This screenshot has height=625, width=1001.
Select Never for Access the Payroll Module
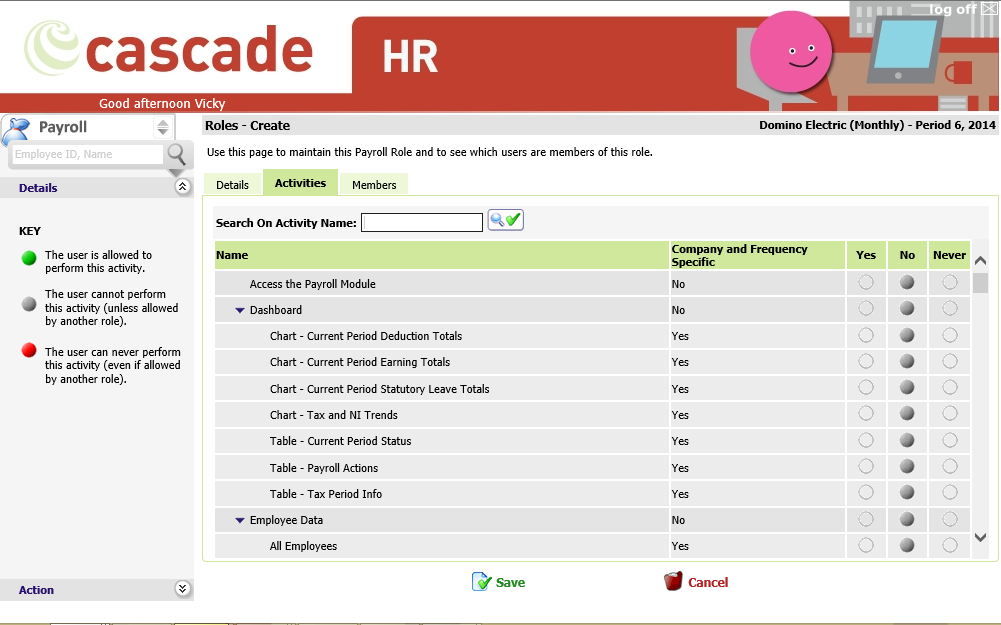[949, 282]
